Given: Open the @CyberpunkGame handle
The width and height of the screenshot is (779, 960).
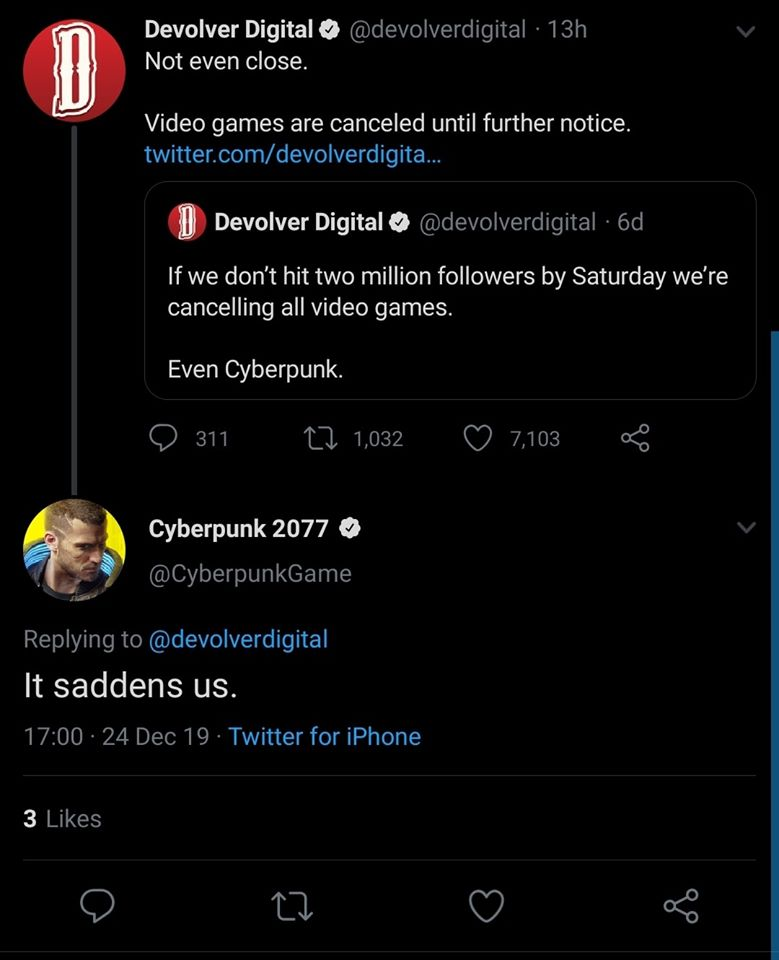Looking at the screenshot, I should tap(250, 574).
